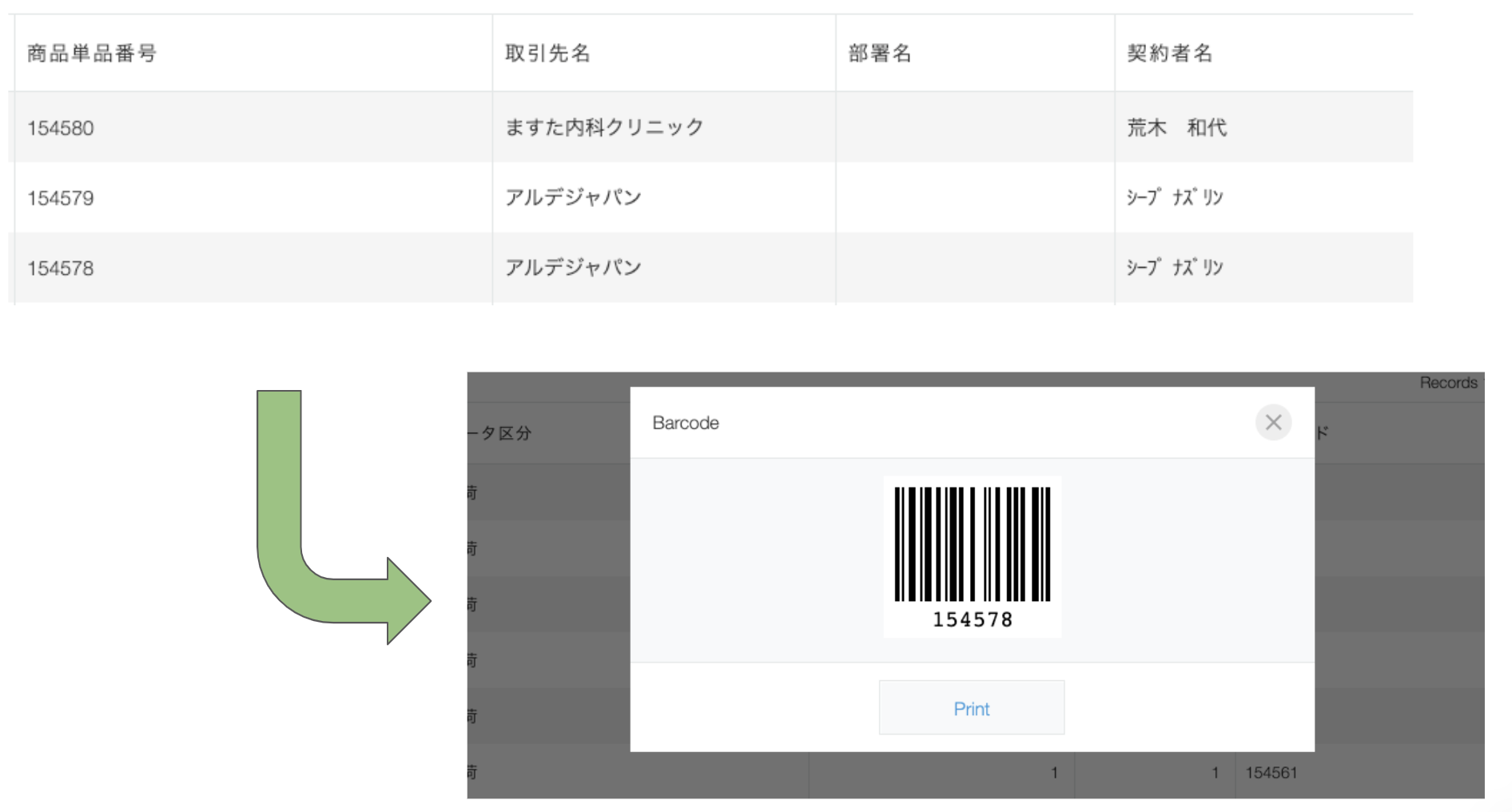Close the Barcode dialog with X button
Screen dimensions: 1512x812
click(x=1273, y=422)
